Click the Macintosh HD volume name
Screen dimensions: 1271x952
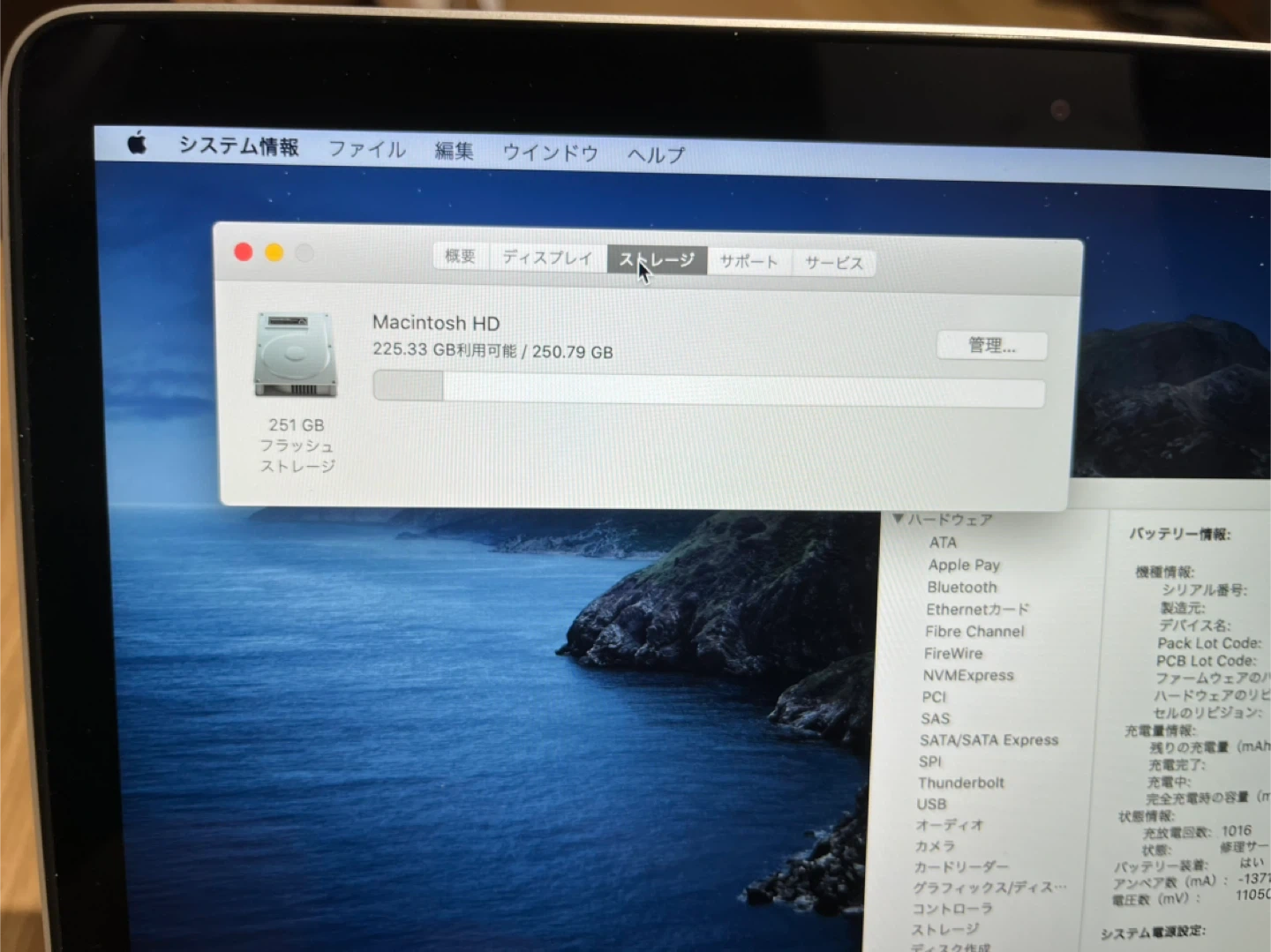click(436, 323)
